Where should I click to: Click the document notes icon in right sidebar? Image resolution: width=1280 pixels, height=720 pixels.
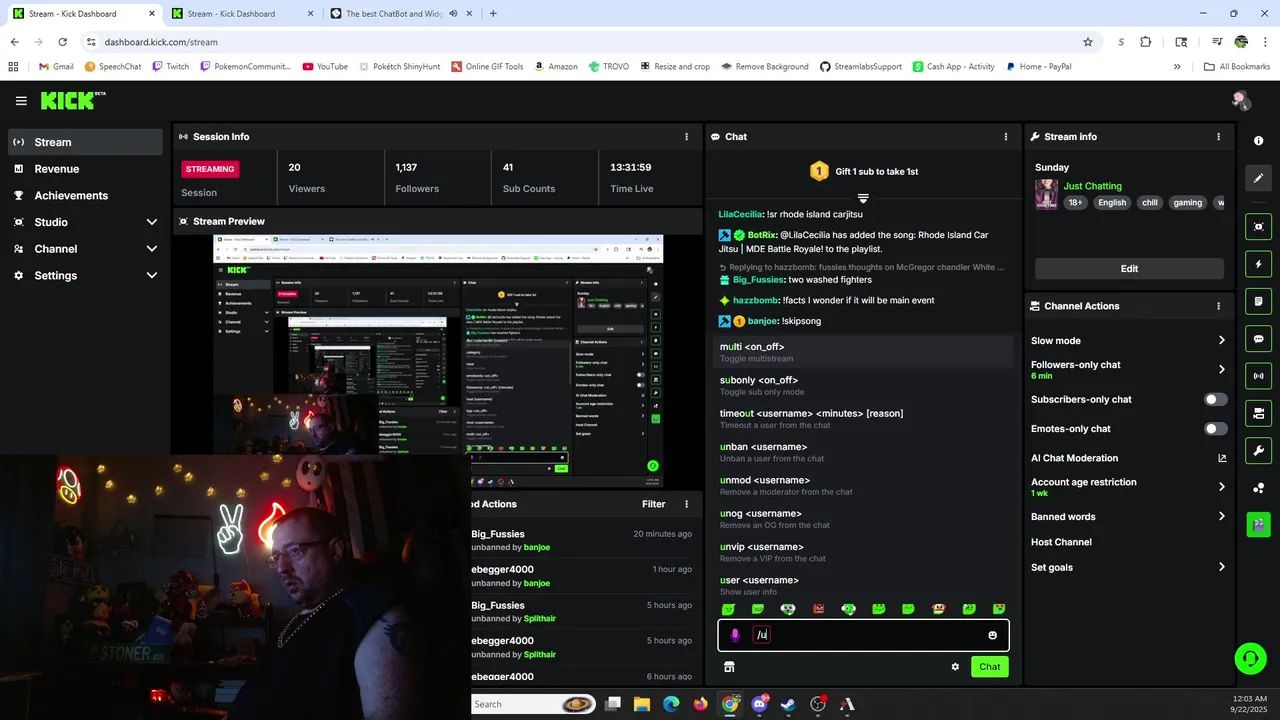[x=1259, y=301]
